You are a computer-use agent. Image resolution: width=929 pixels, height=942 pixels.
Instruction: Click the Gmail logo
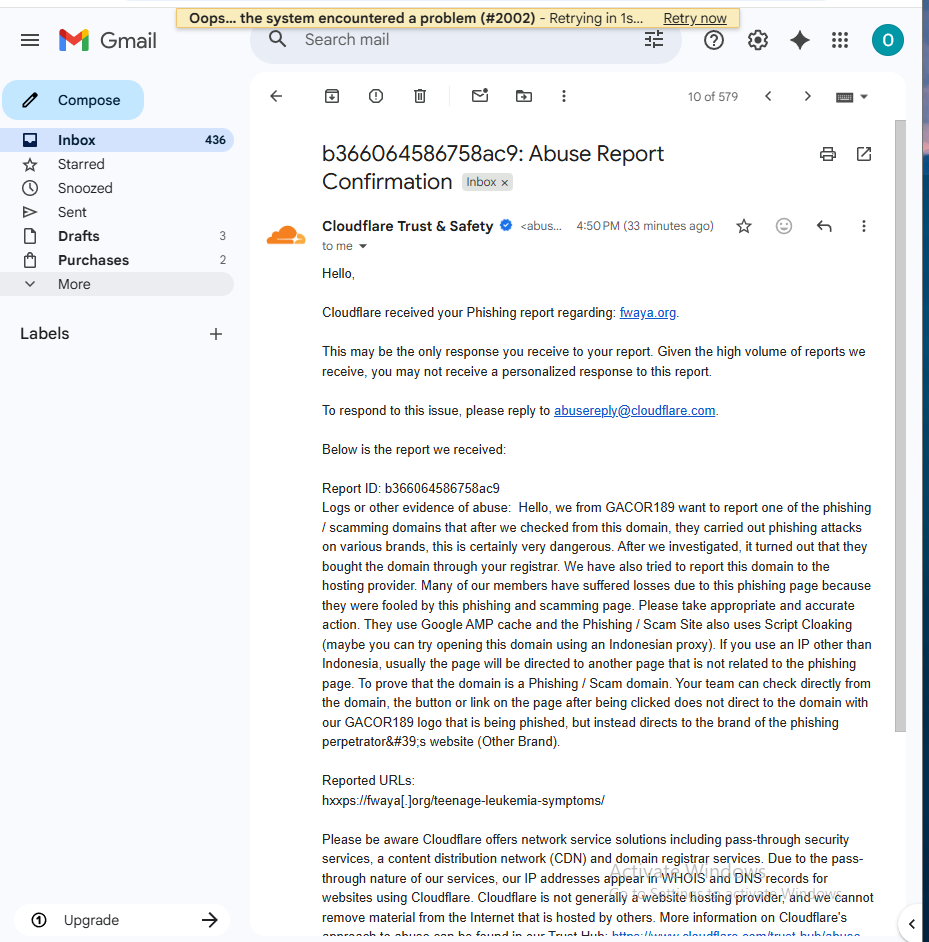pyautogui.click(x=108, y=40)
